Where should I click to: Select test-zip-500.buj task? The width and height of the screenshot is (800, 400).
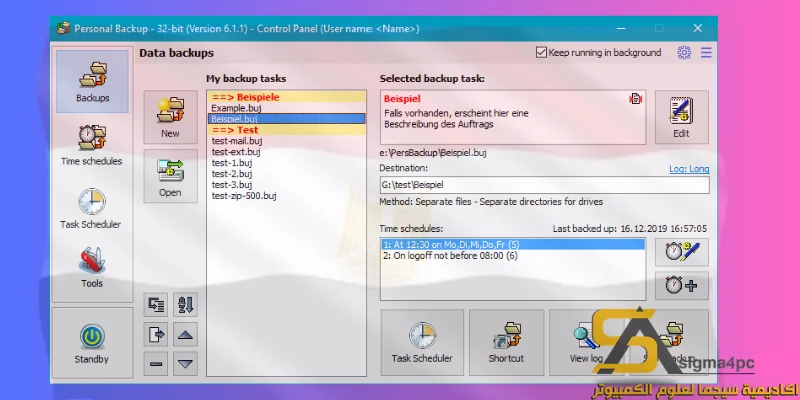[286, 196]
